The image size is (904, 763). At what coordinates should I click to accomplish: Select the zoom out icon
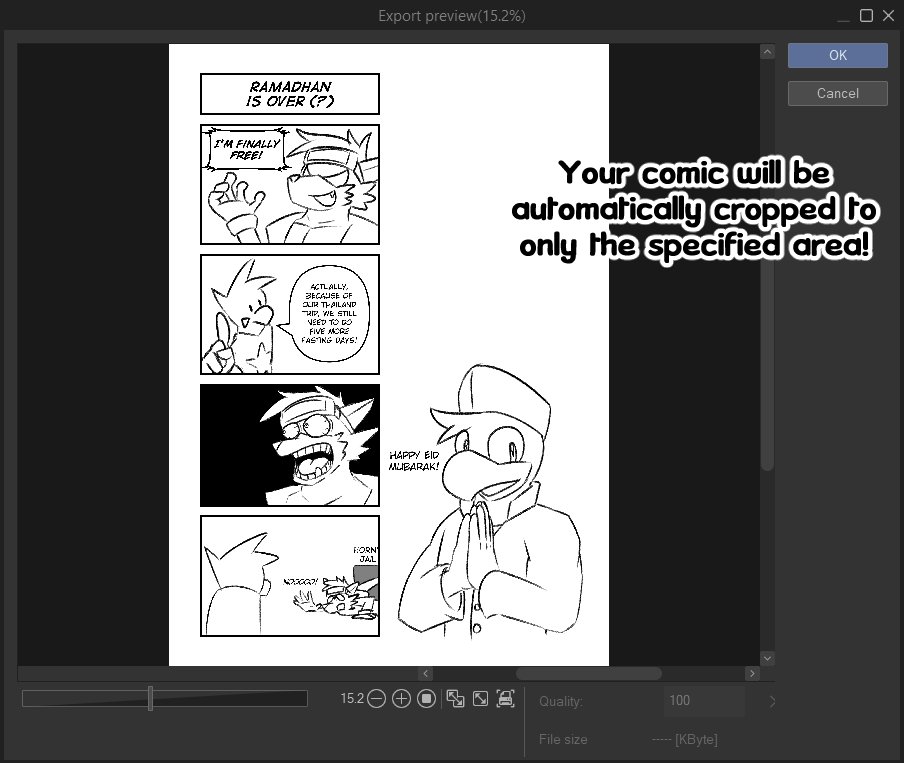tap(376, 699)
